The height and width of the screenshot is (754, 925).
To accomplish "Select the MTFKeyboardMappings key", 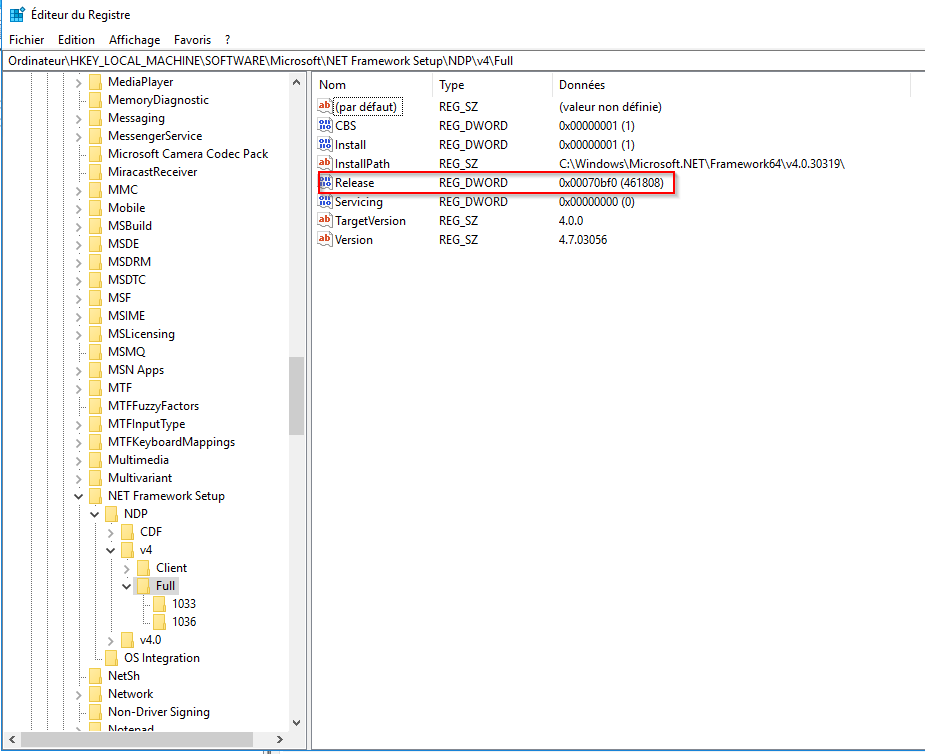I will [171, 442].
